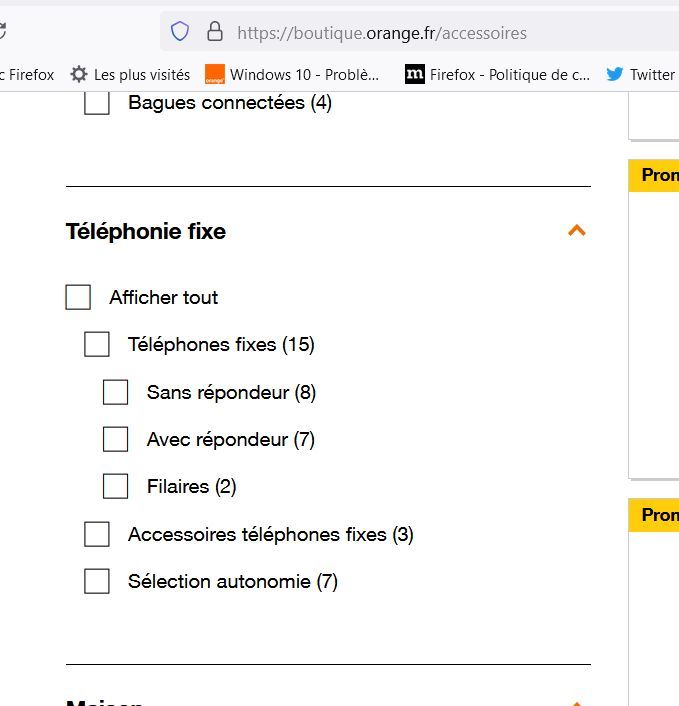Click the reload page icon
Screen dimensions: 679x706
tap(3, 32)
